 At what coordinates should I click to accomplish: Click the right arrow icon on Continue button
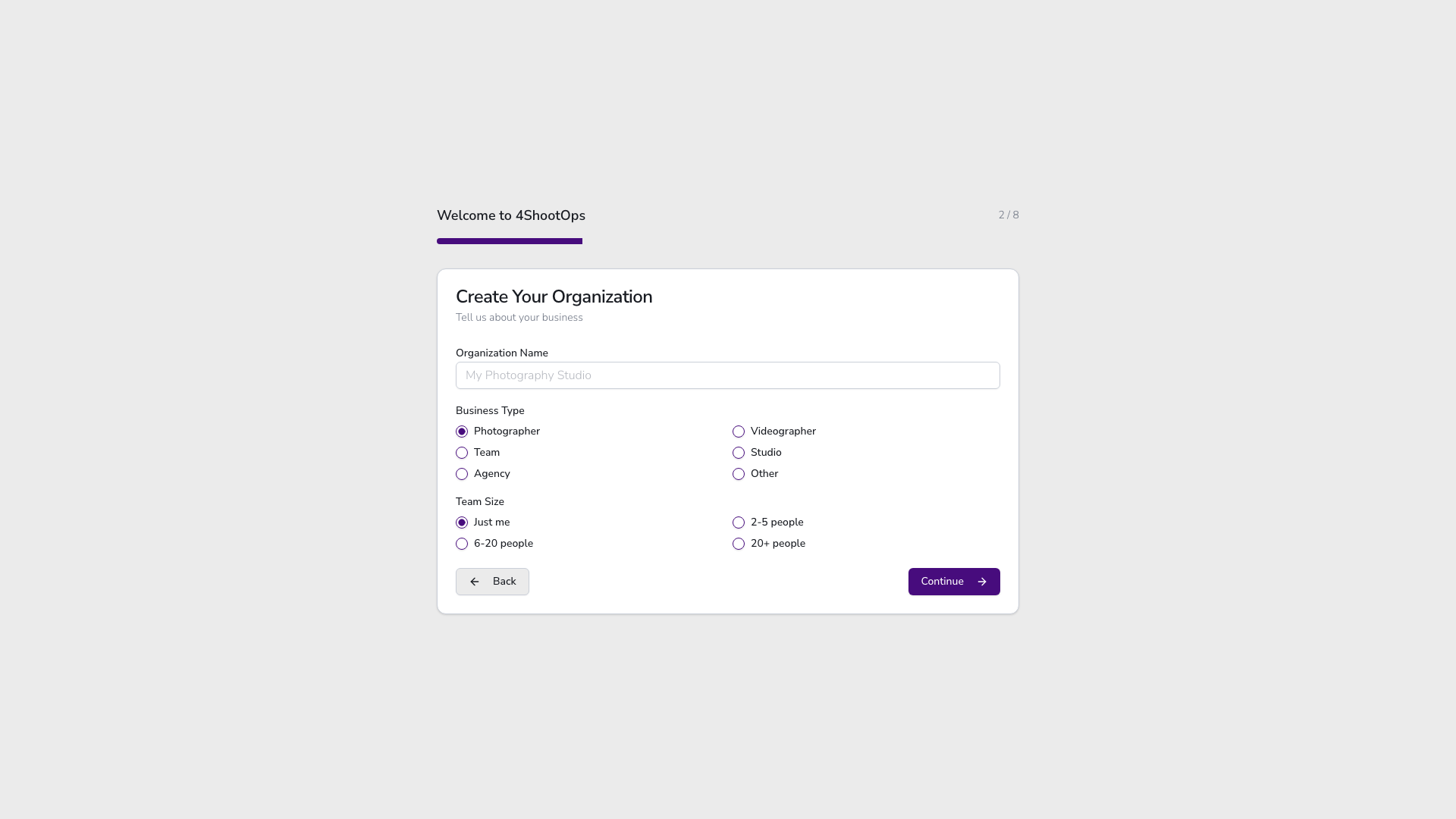pos(982,582)
